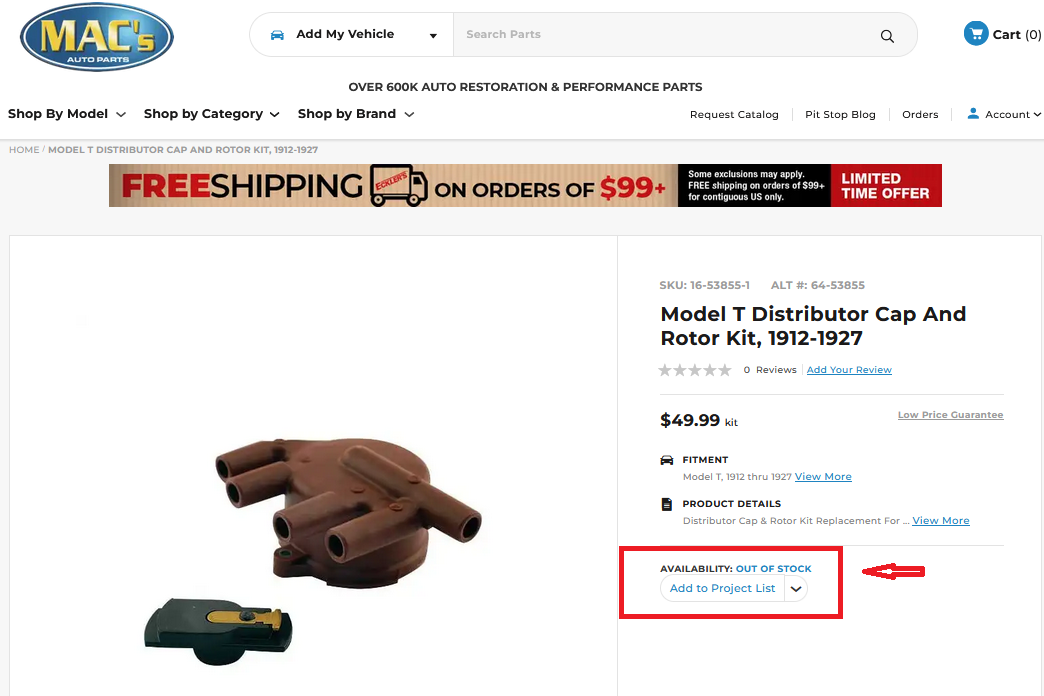1044x696 pixels.
Task: Open the Shop by Category menu
Action: coord(211,114)
